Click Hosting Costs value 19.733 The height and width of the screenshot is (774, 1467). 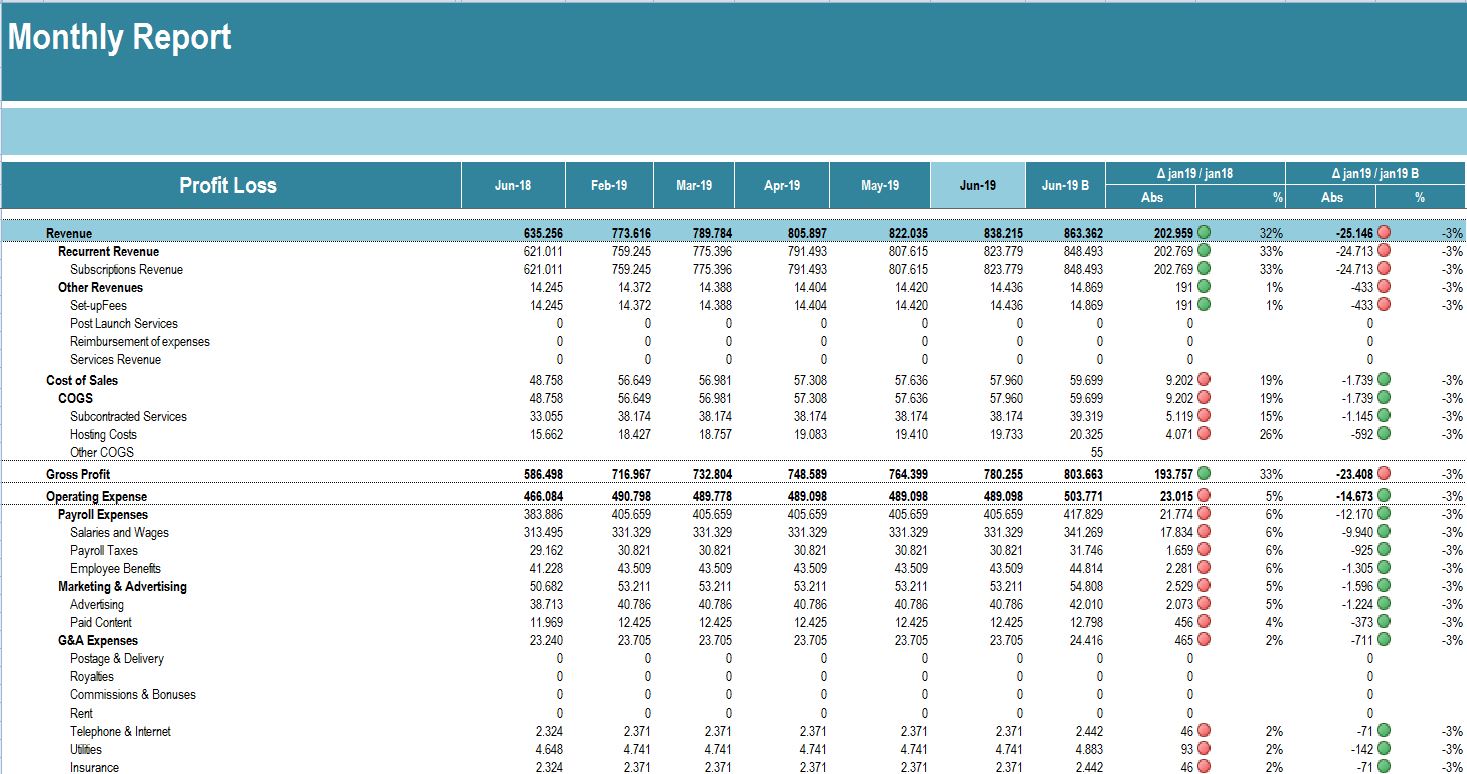(x=1006, y=434)
